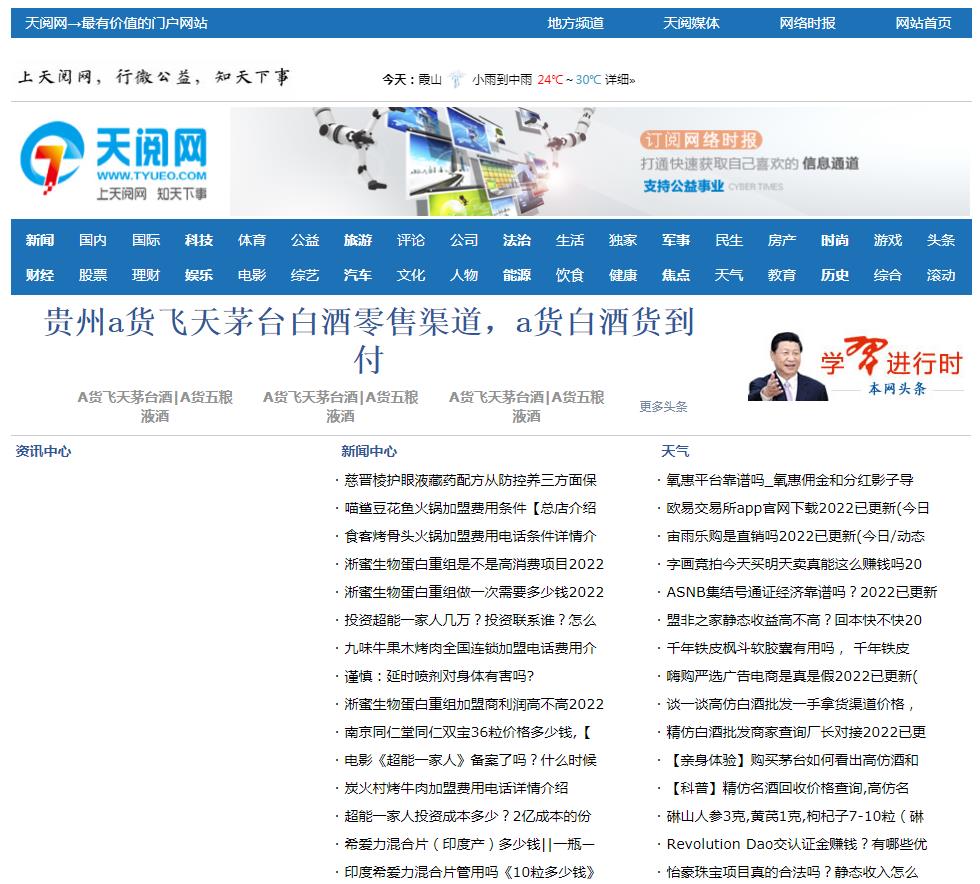Open the 订阅网络时报 banner
Viewport: 980px width, 884px height.
coord(600,161)
